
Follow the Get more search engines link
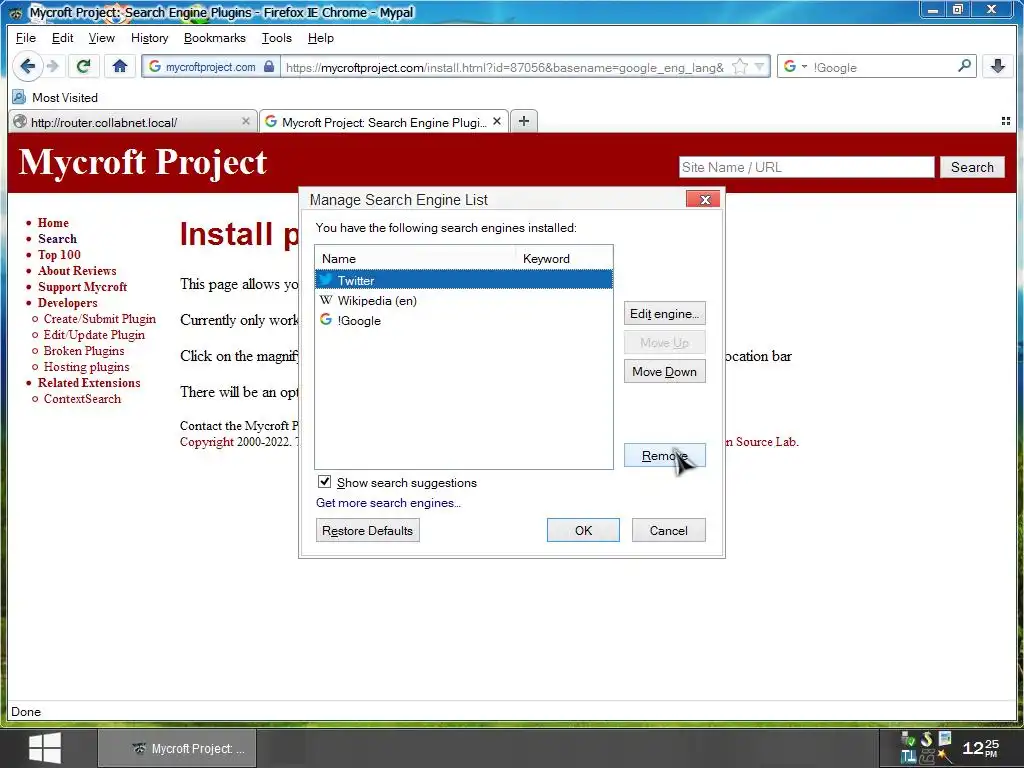tap(389, 503)
